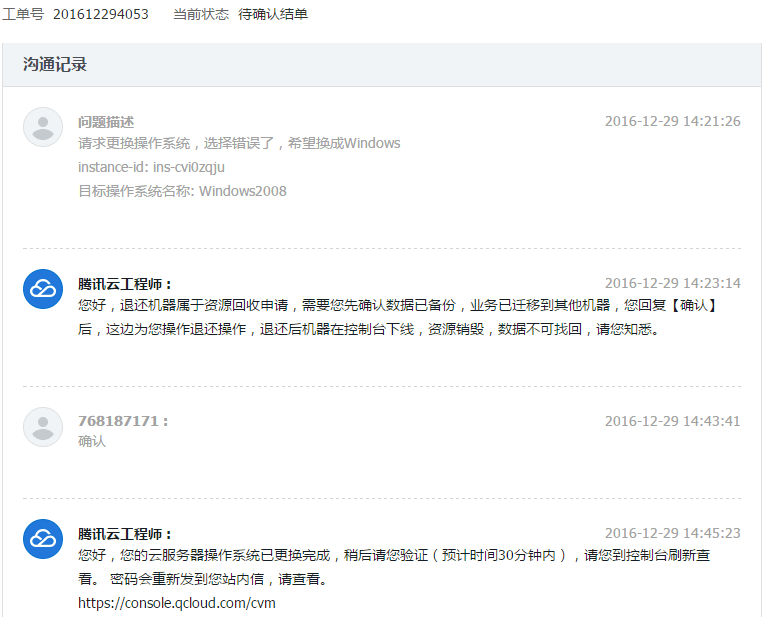
Task: Click the gray avatar next to 768187171
Action: click(x=43, y=427)
